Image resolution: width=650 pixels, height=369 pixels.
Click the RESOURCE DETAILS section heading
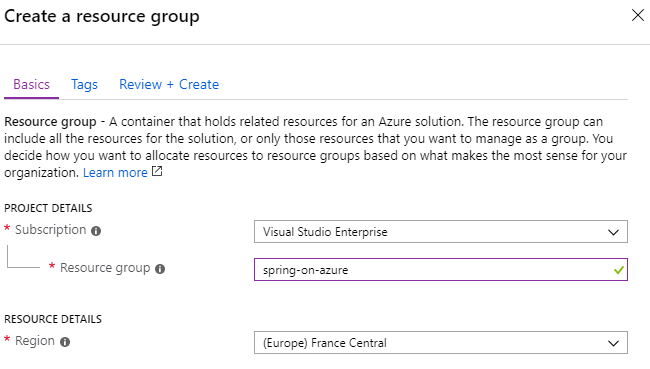tap(53, 319)
